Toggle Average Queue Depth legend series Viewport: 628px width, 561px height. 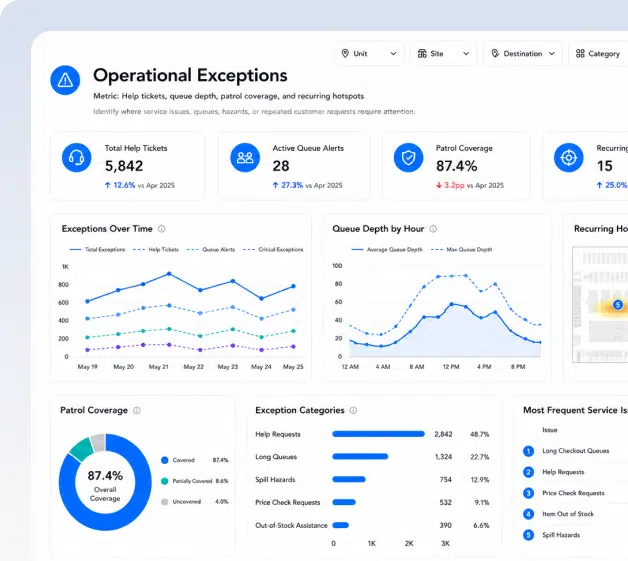pos(387,249)
